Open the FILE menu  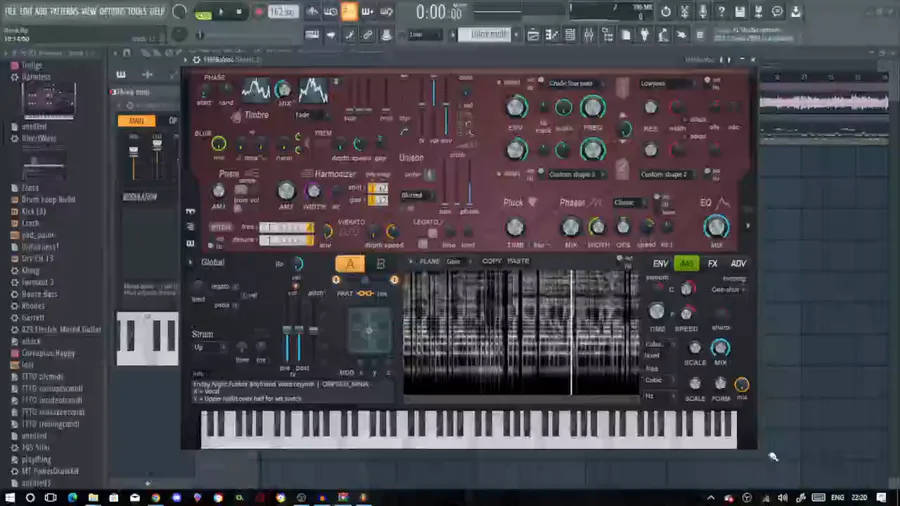coord(10,11)
